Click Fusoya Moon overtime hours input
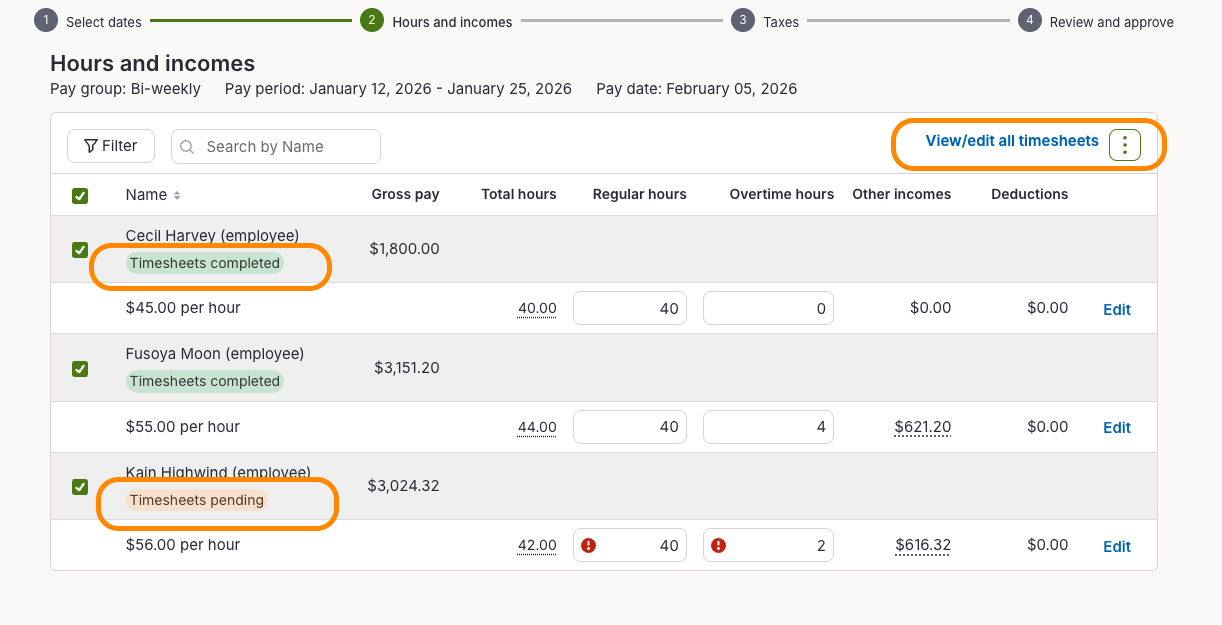This screenshot has height=625, width=1222. point(768,427)
